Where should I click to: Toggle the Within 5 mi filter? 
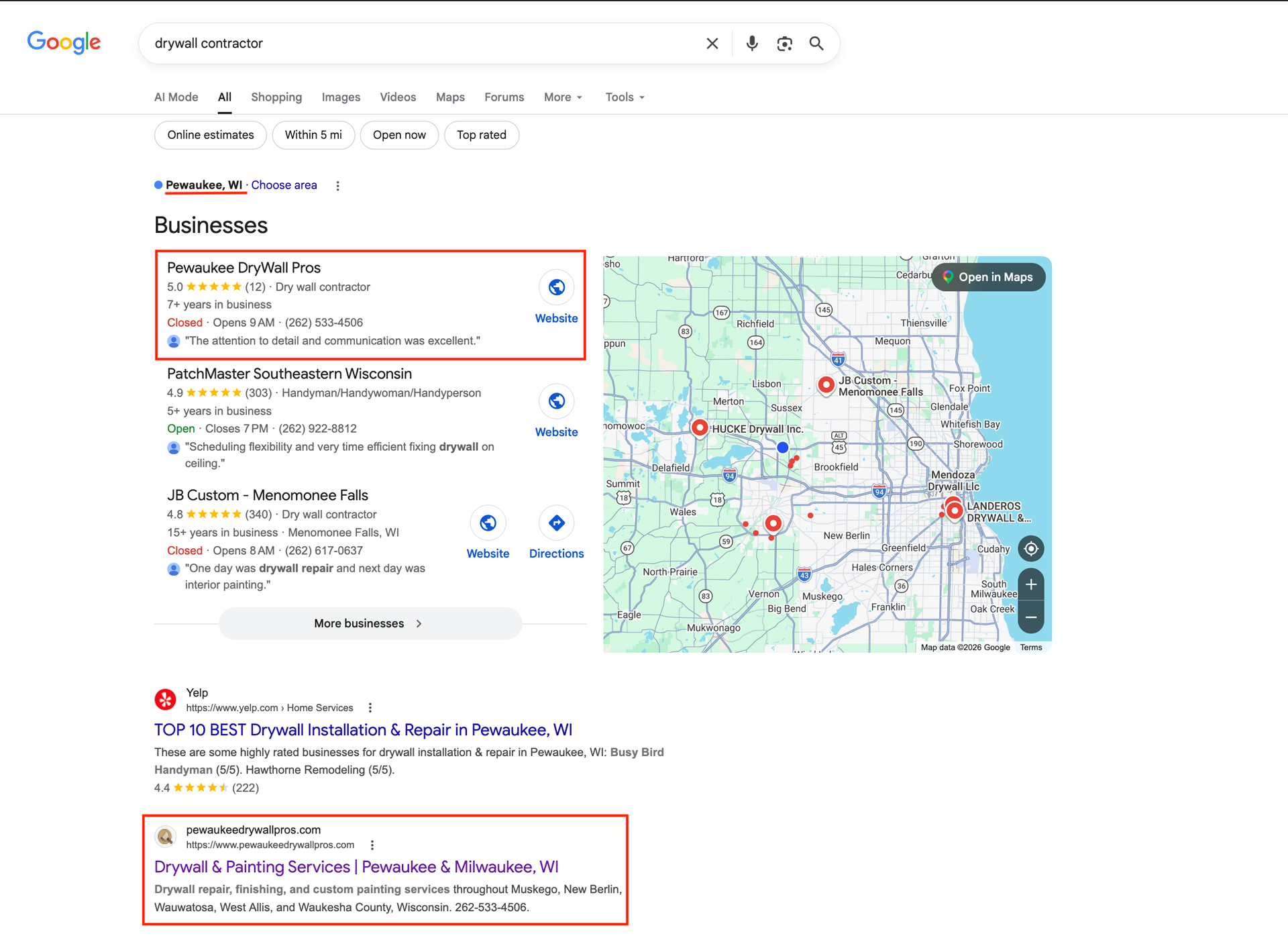click(x=313, y=135)
